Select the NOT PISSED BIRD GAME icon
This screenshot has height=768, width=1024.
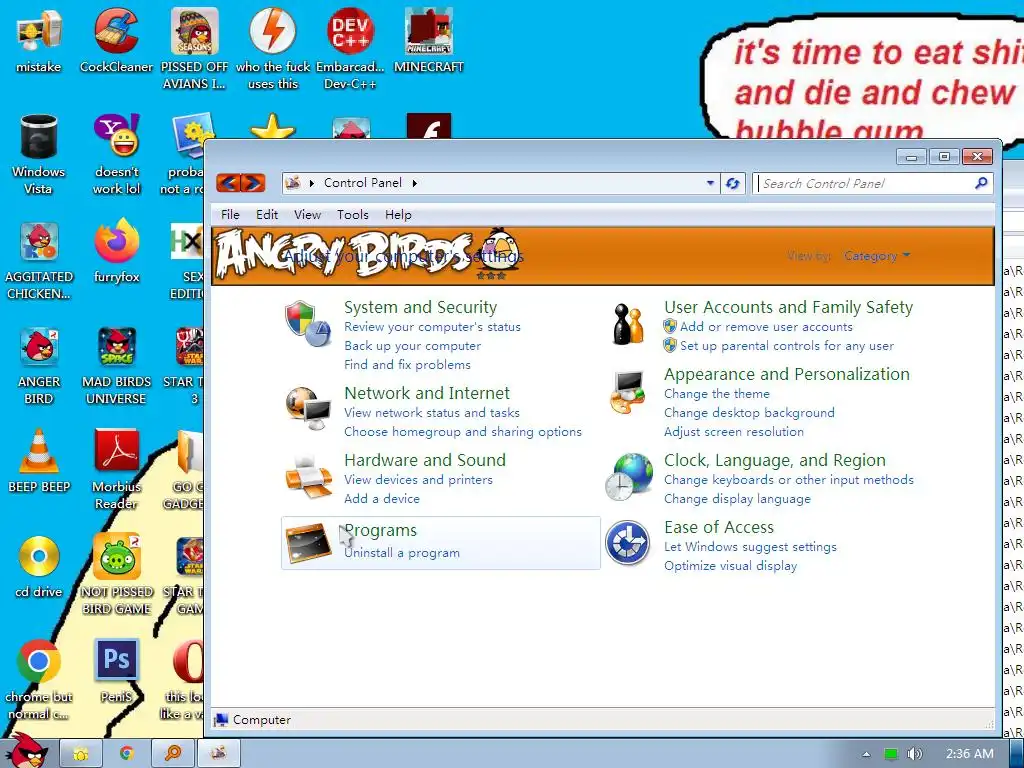(116, 556)
